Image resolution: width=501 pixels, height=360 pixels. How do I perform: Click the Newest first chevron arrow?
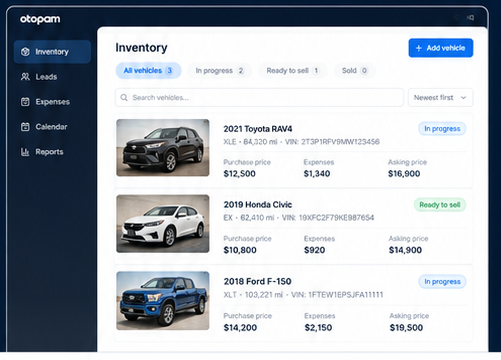tap(463, 98)
